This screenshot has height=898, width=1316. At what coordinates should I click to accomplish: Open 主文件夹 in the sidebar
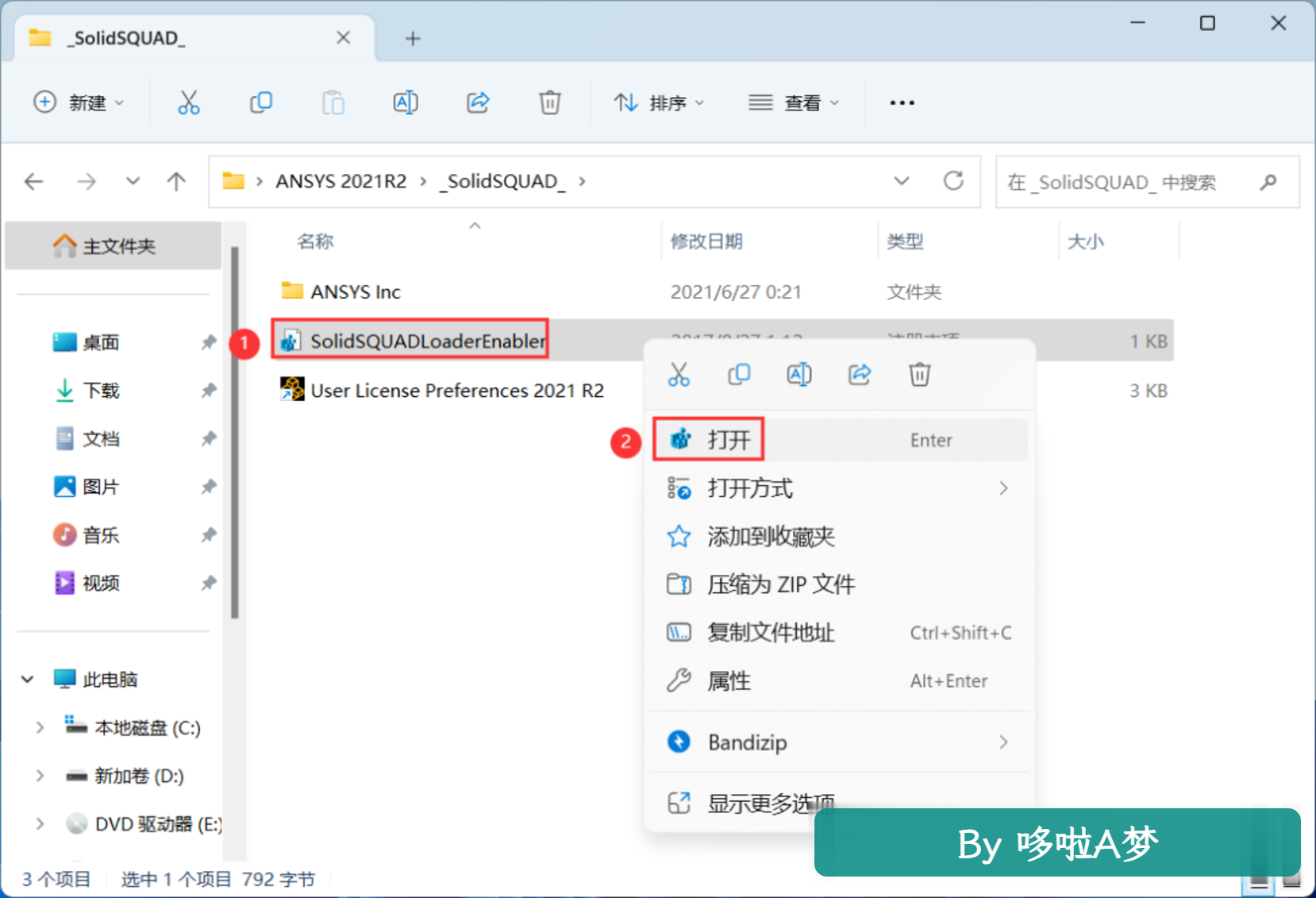[x=113, y=246]
